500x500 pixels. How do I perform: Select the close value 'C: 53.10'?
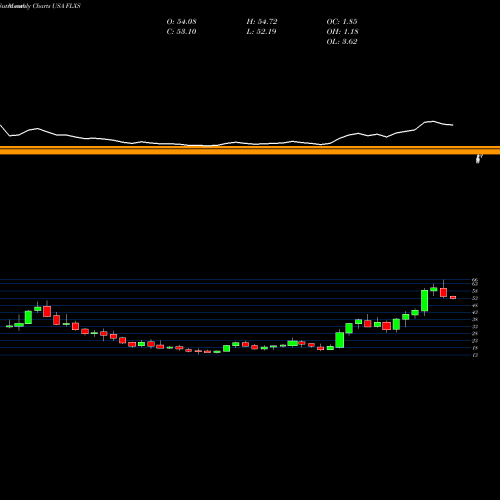(x=181, y=32)
